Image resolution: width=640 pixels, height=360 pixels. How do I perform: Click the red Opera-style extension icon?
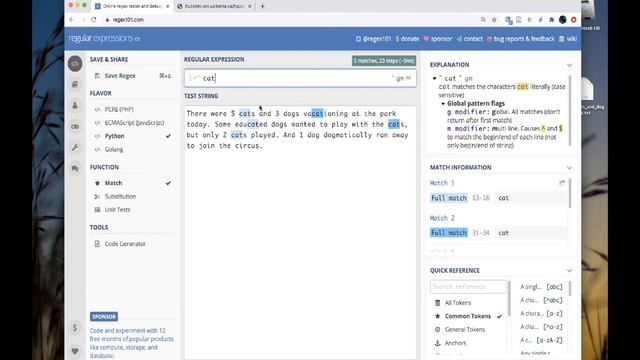pyautogui.click(x=573, y=20)
